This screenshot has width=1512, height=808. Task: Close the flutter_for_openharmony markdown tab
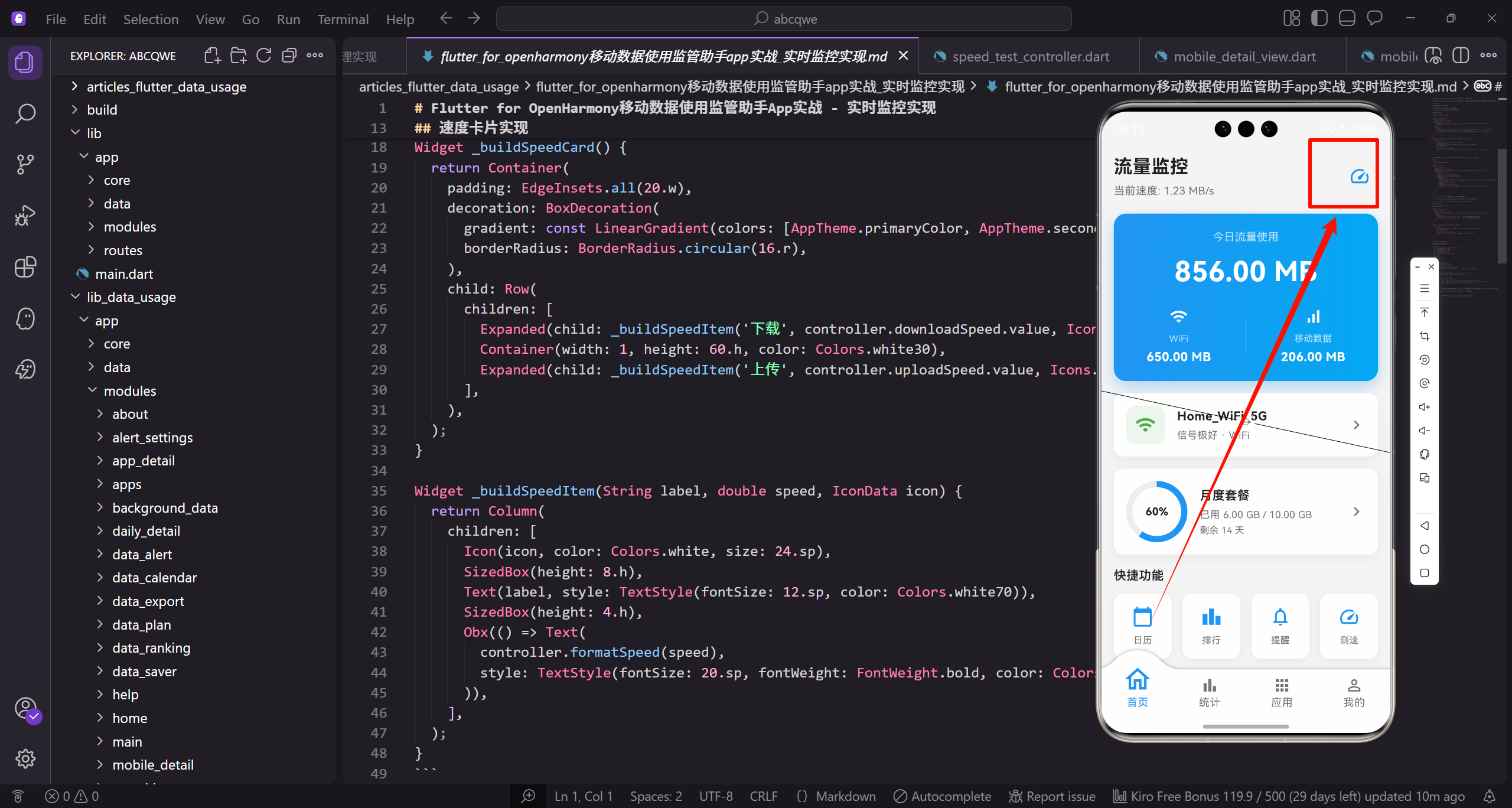pos(903,56)
